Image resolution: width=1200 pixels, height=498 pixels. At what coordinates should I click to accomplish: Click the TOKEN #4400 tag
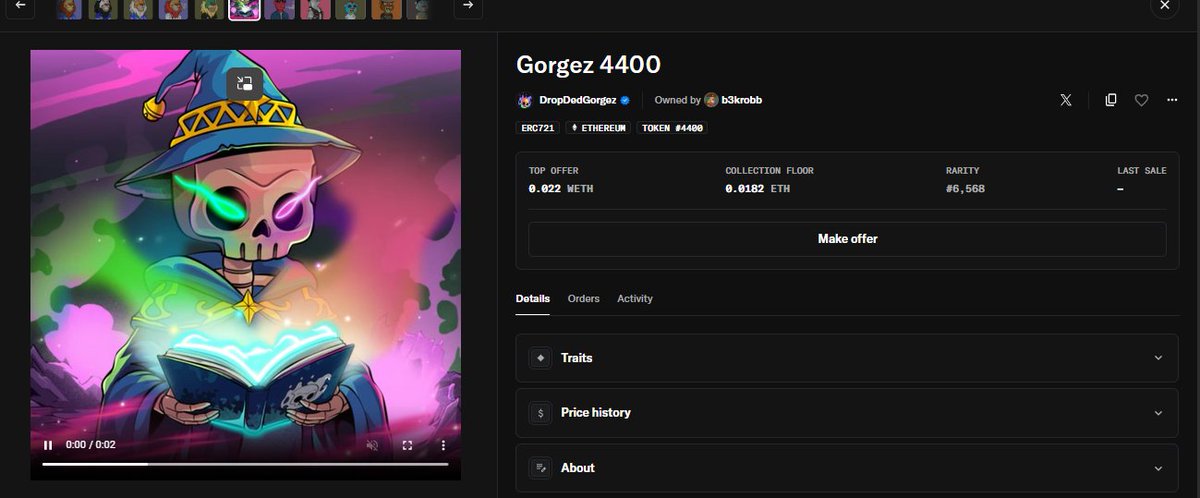tap(672, 128)
